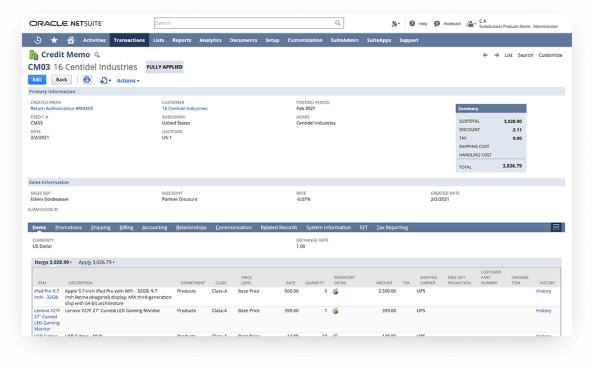Switch to the Related Records subtab
Screen dimensions: 594x367
[279, 227]
